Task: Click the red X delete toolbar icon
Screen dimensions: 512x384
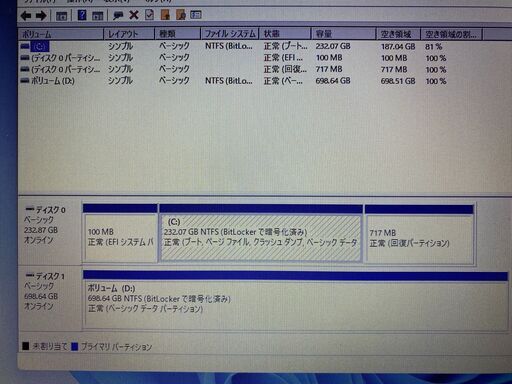Action: point(134,15)
